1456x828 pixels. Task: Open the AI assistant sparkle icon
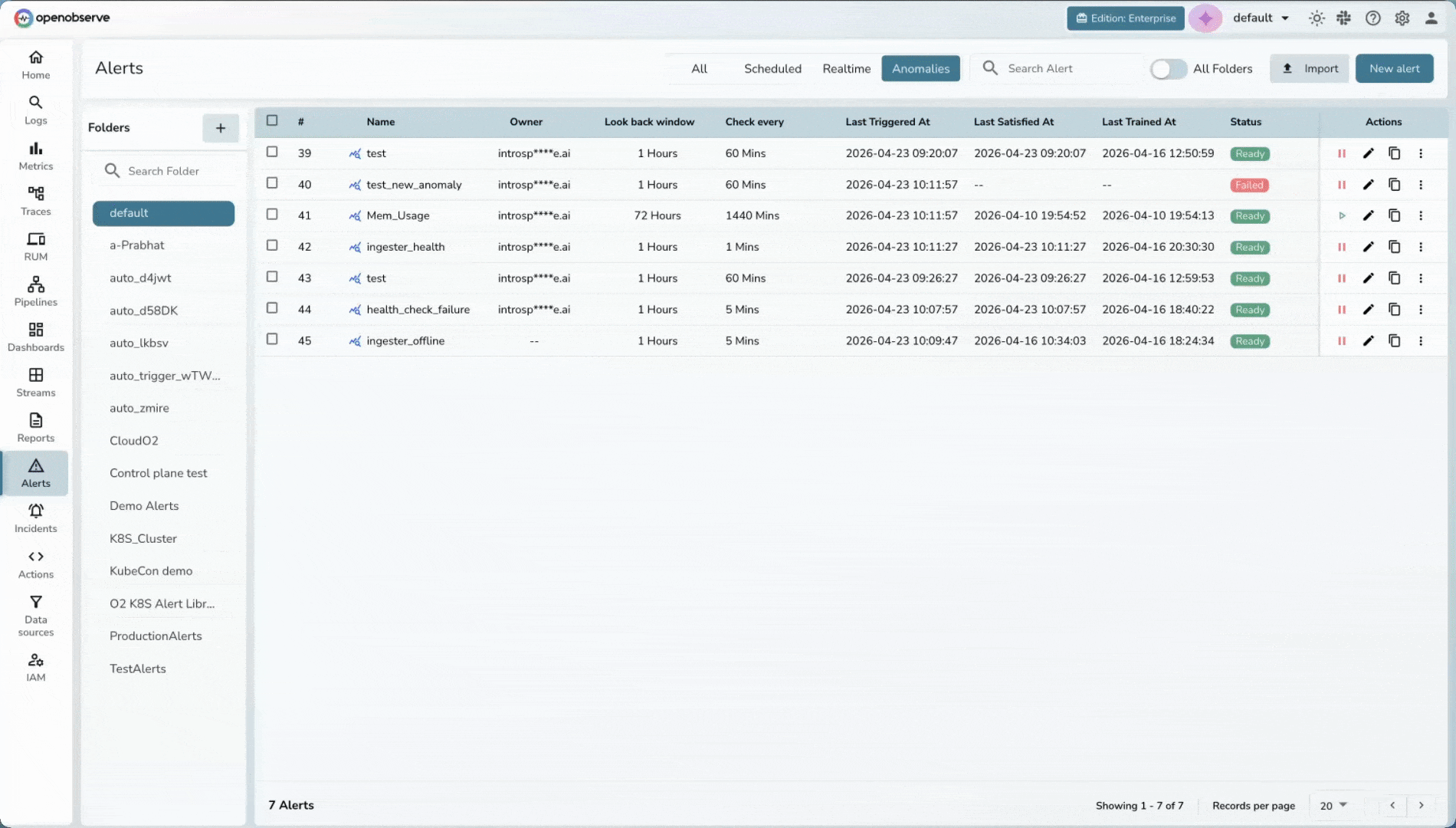tap(1205, 18)
